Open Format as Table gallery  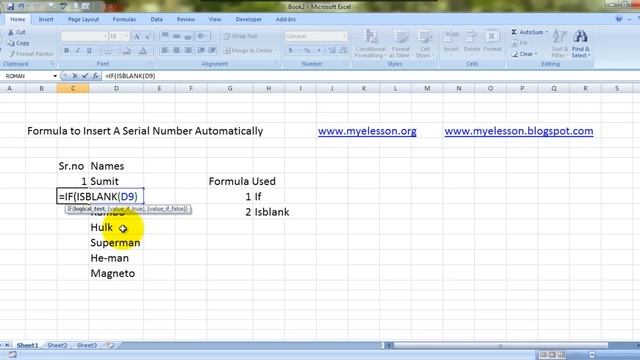tap(400, 43)
